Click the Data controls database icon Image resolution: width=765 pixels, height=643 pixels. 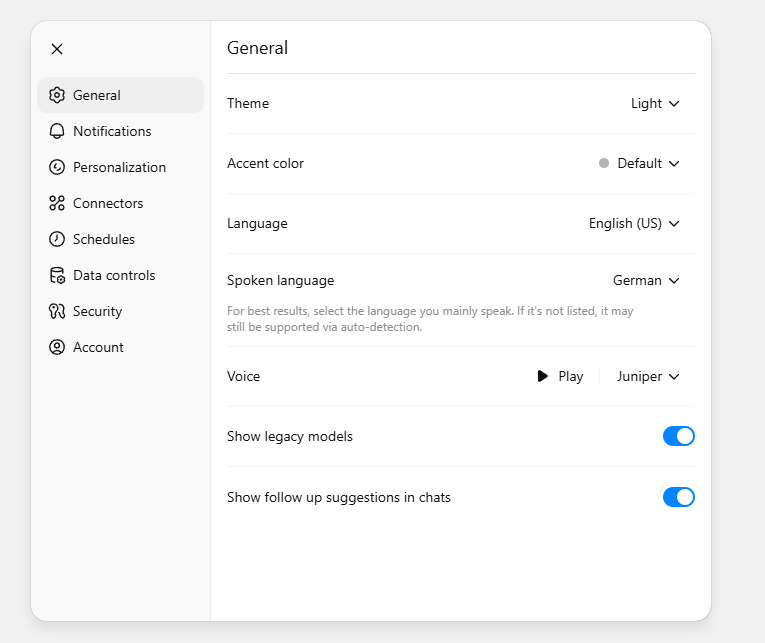(57, 275)
